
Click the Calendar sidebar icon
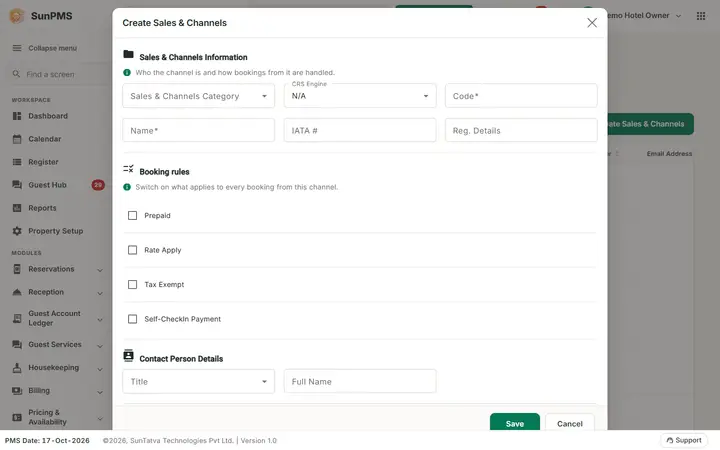coord(17,139)
